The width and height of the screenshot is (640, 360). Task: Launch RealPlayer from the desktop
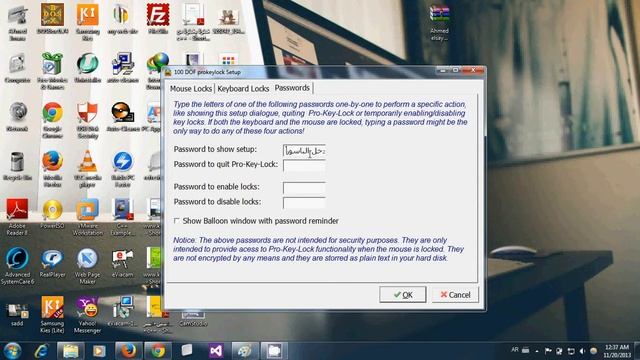coord(52,263)
